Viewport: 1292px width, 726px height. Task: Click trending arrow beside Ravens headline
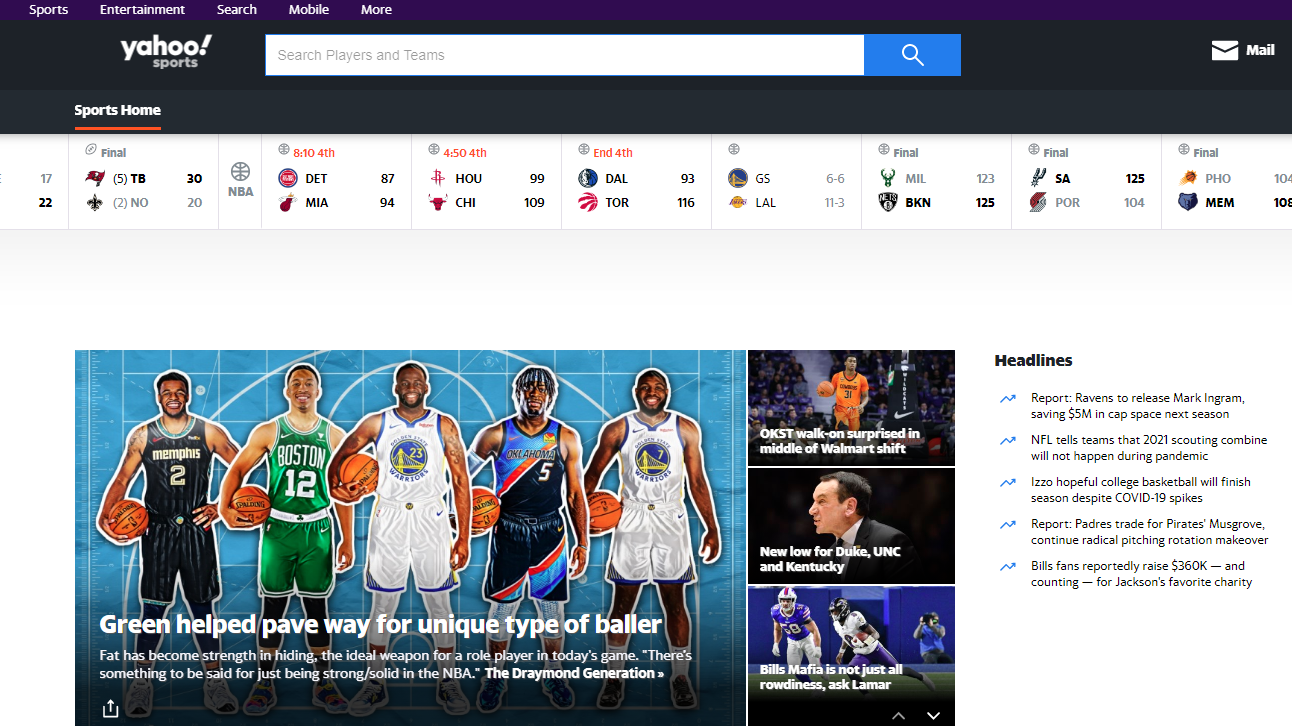[x=1008, y=399]
